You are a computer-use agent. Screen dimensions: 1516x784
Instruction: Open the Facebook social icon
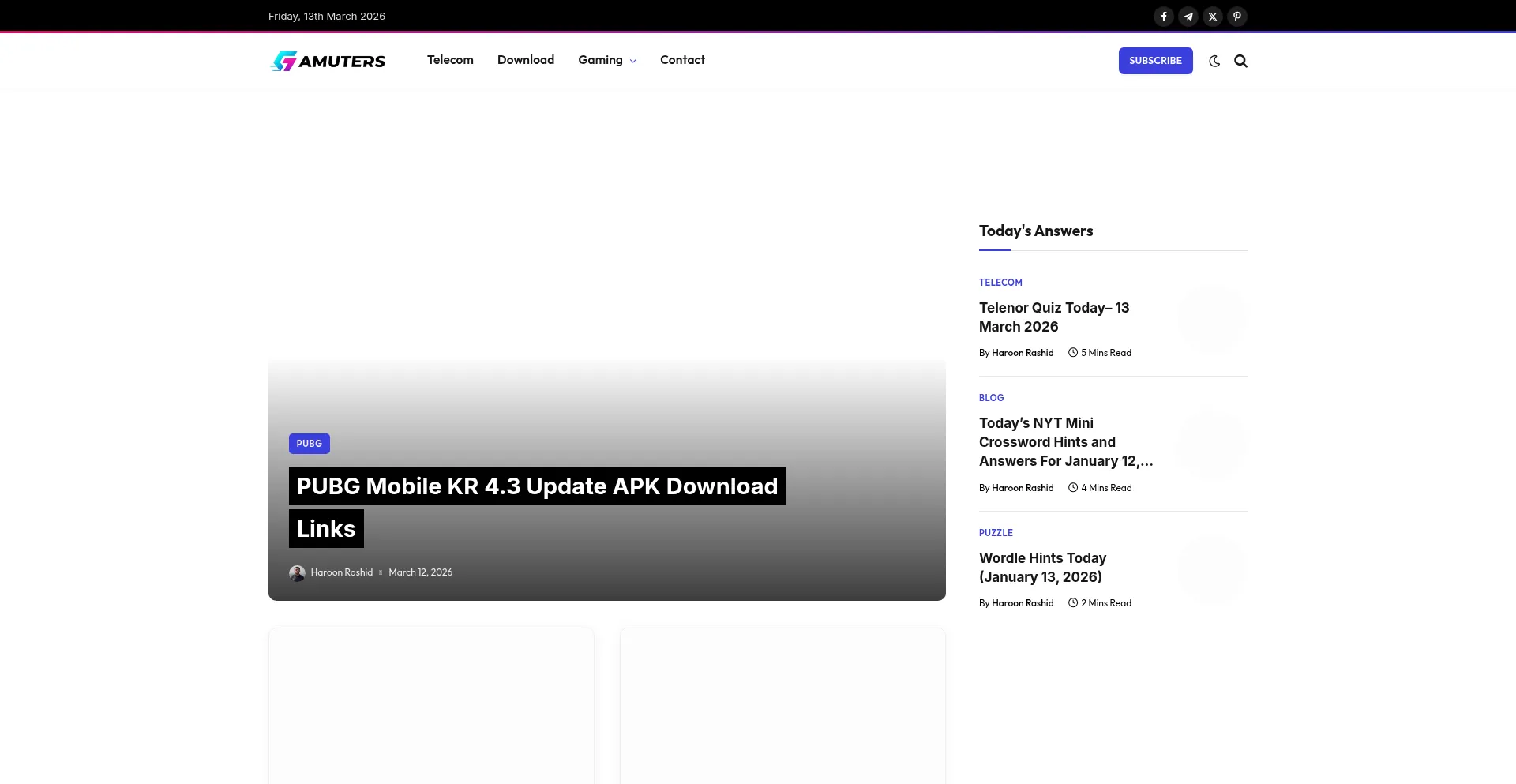1164,17
